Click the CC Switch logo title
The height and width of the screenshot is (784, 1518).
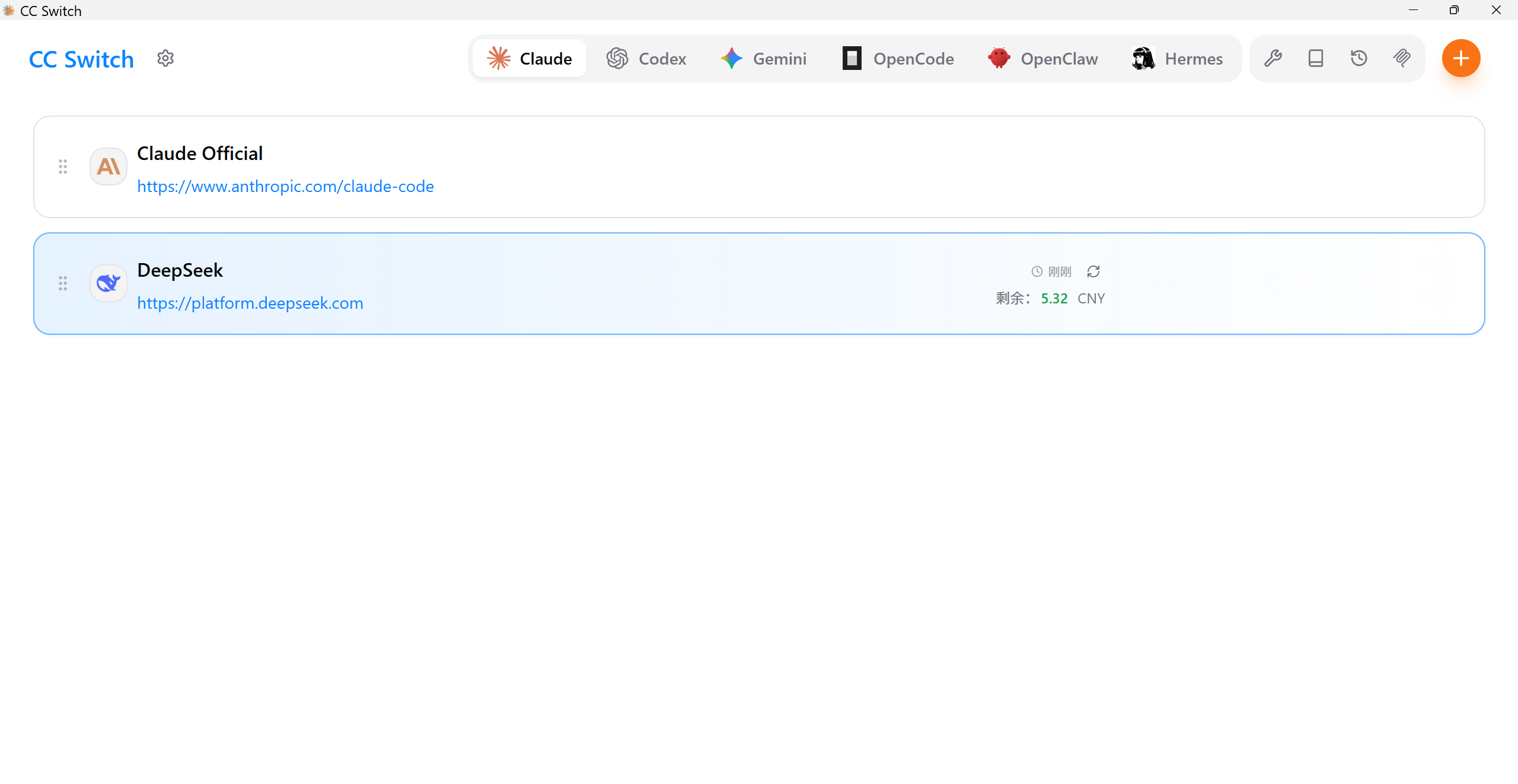(81, 59)
